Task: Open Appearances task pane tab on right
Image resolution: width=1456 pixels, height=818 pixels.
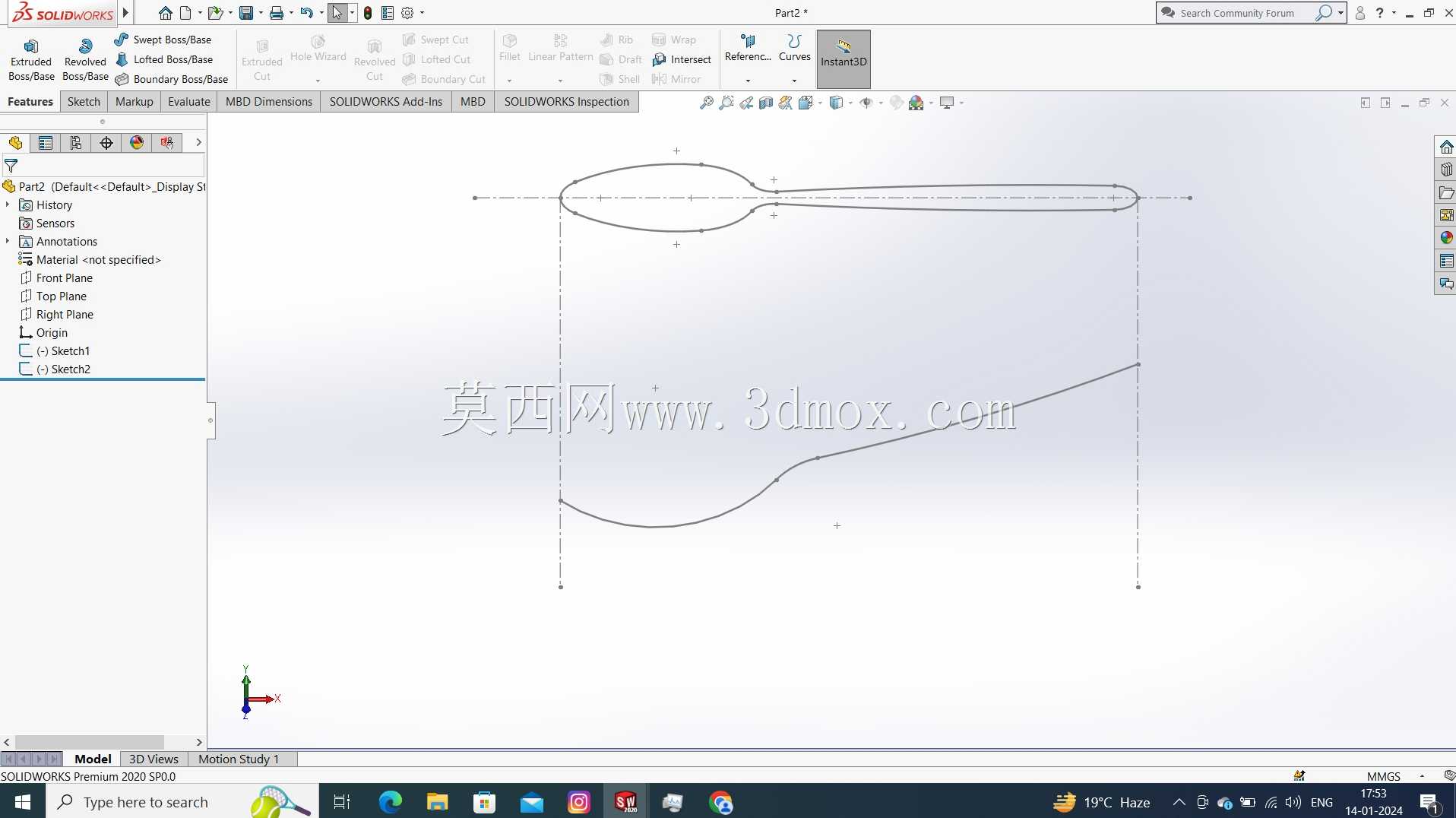Action: pos(1445,238)
